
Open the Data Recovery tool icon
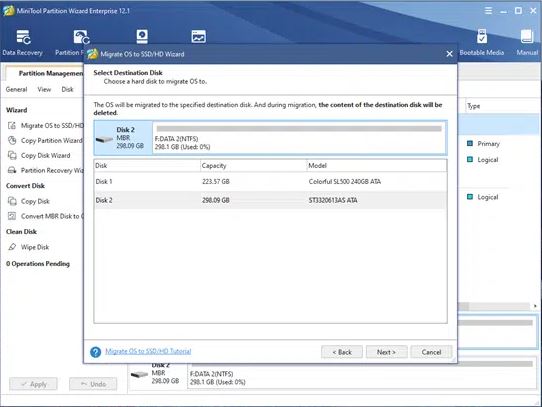point(24,37)
